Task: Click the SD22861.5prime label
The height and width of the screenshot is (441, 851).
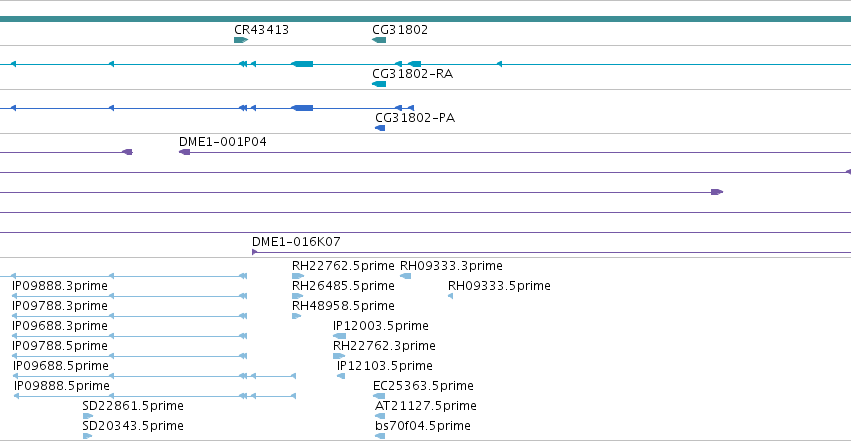Action: coord(133,406)
